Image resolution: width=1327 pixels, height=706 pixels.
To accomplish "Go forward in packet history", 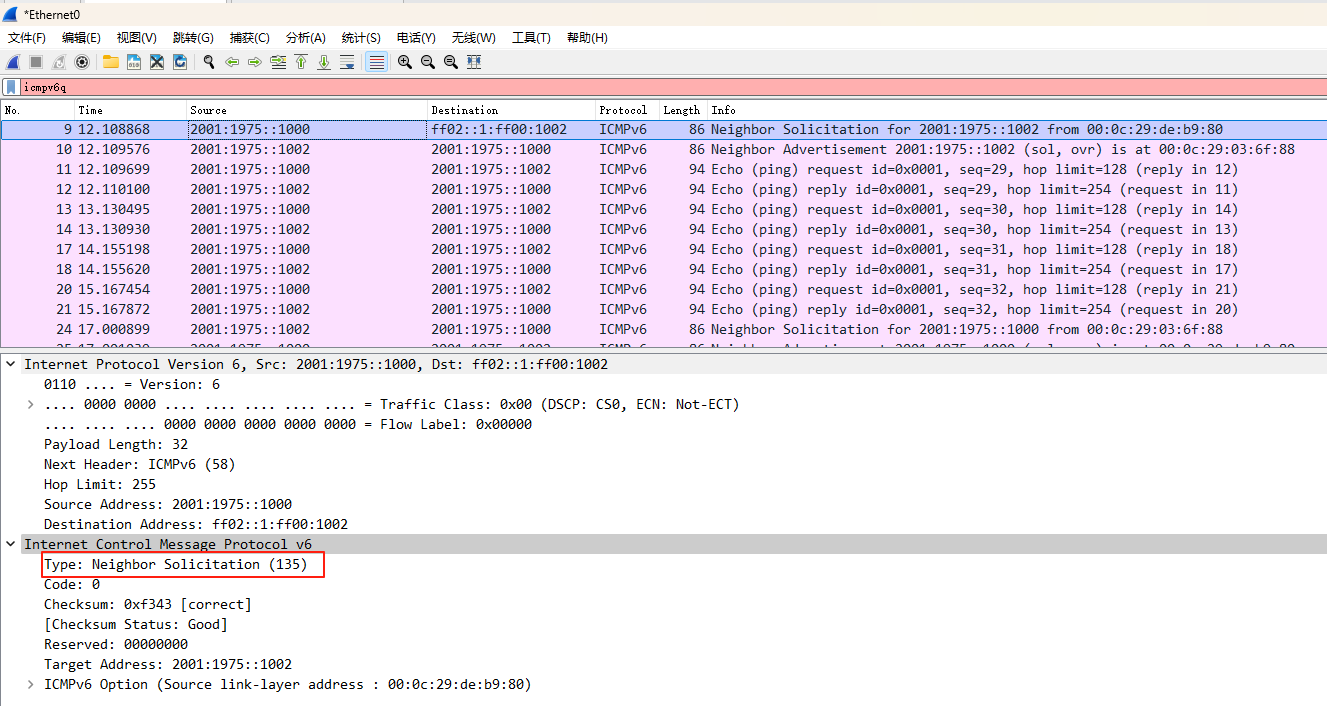I will 255,62.
